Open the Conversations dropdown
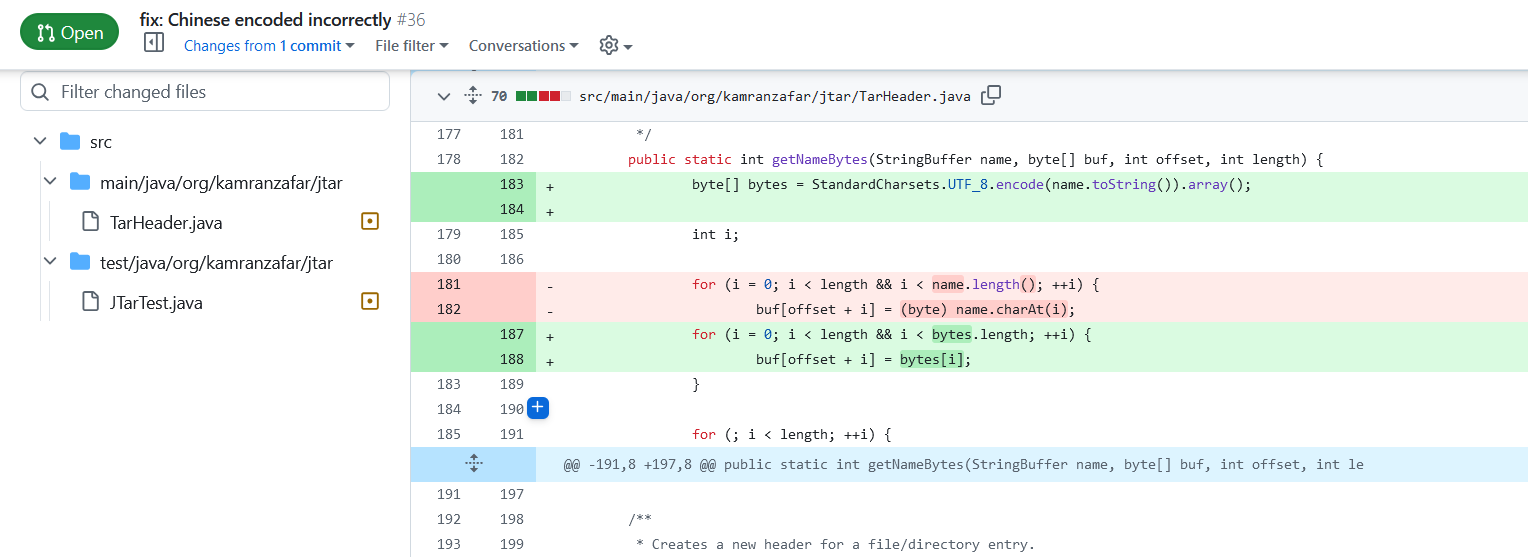The image size is (1528, 557). click(x=524, y=46)
